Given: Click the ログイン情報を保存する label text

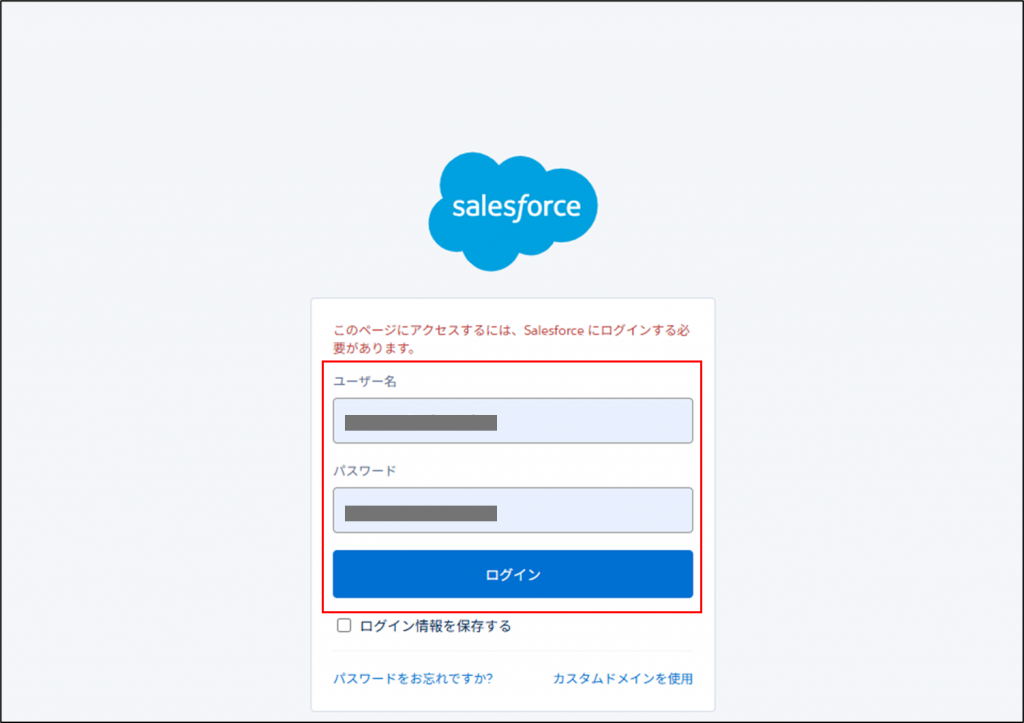Looking at the screenshot, I should click(x=435, y=626).
